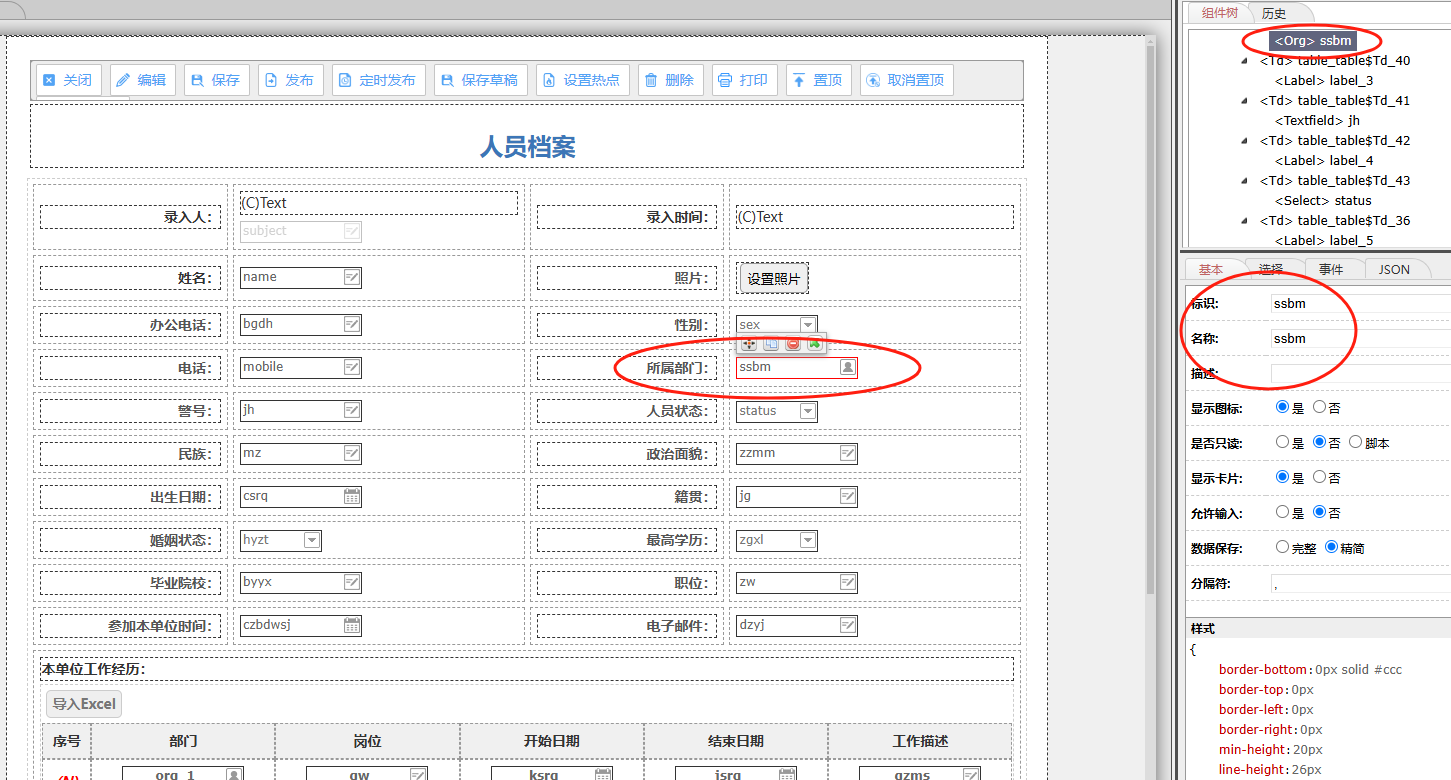1451x780 pixels.
Task: Click the edit icon in mobile field
Action: tap(352, 367)
